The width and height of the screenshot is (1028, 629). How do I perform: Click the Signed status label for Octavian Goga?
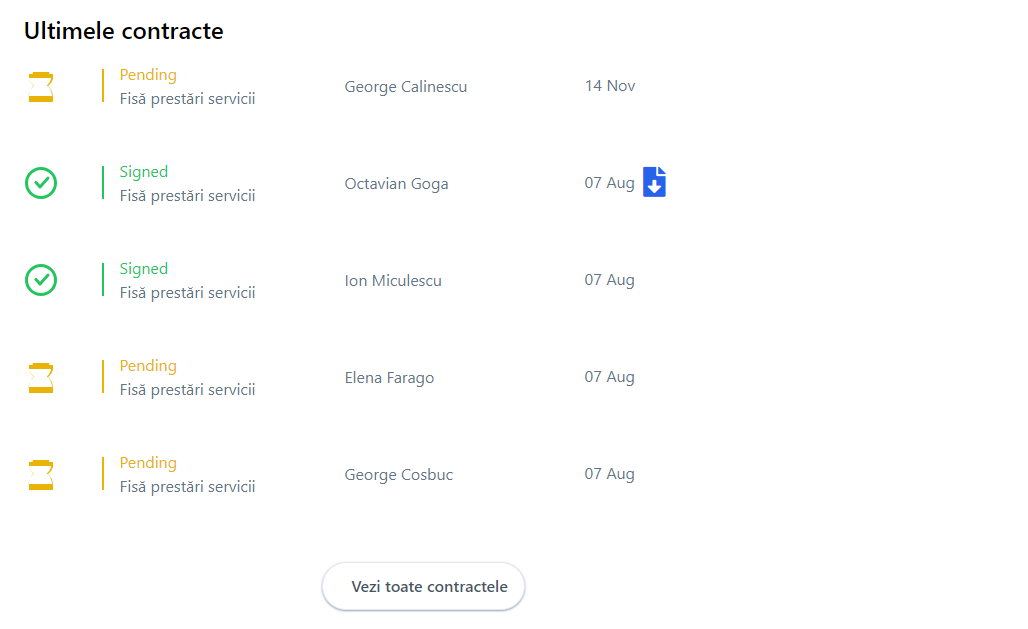click(x=144, y=172)
